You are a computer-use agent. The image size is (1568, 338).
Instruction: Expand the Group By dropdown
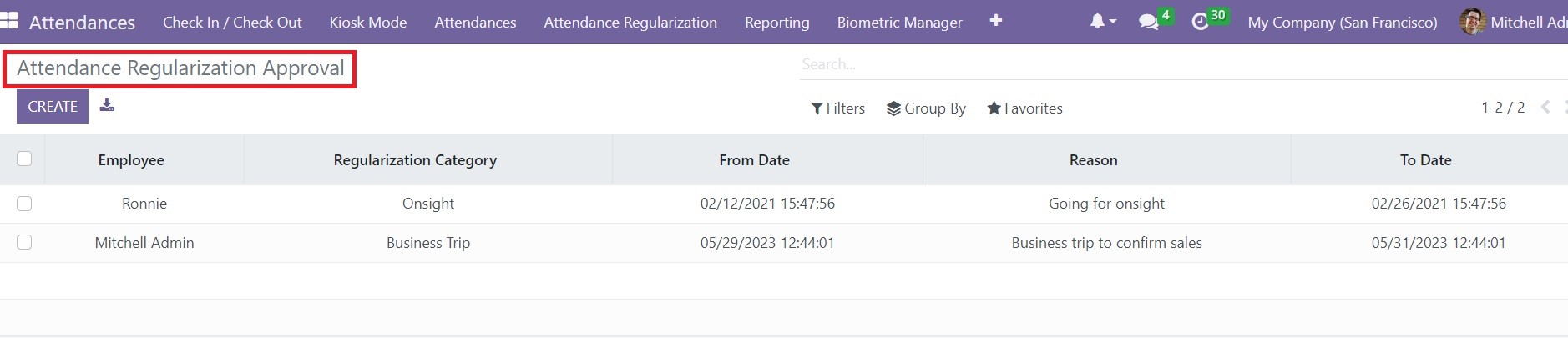tap(926, 108)
